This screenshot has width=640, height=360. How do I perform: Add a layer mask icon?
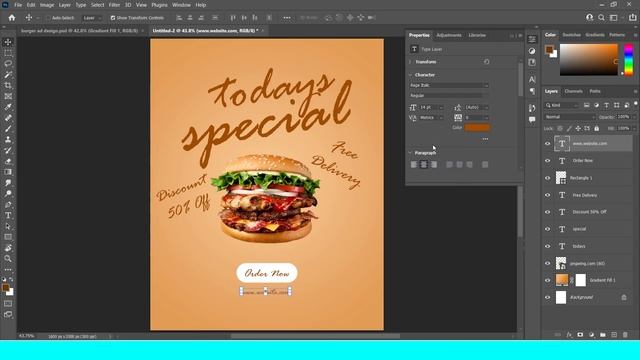580,335
